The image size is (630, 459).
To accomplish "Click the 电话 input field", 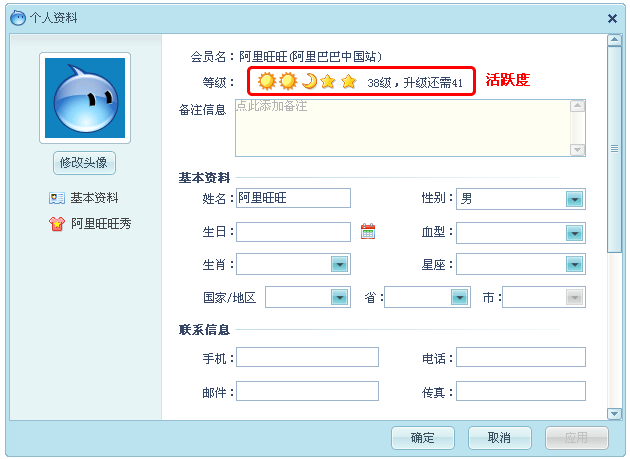I will click(x=521, y=357).
